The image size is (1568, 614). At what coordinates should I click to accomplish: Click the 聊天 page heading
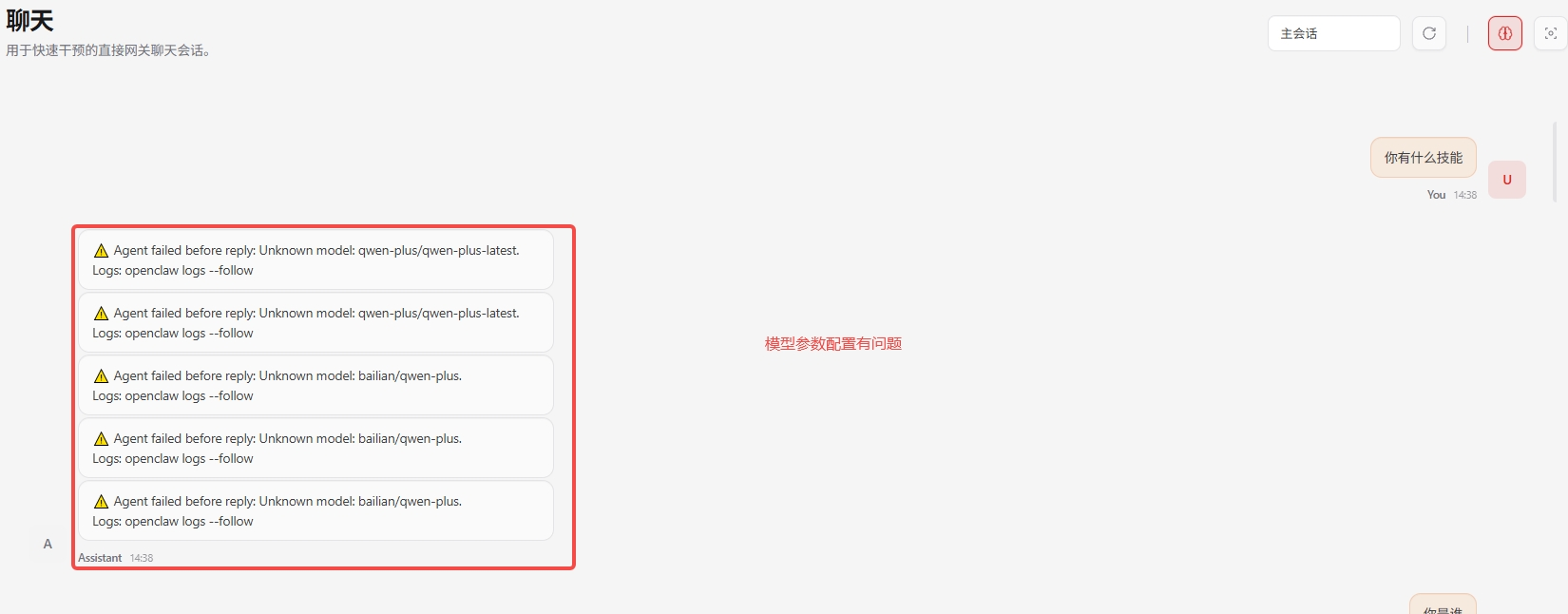tap(30, 21)
